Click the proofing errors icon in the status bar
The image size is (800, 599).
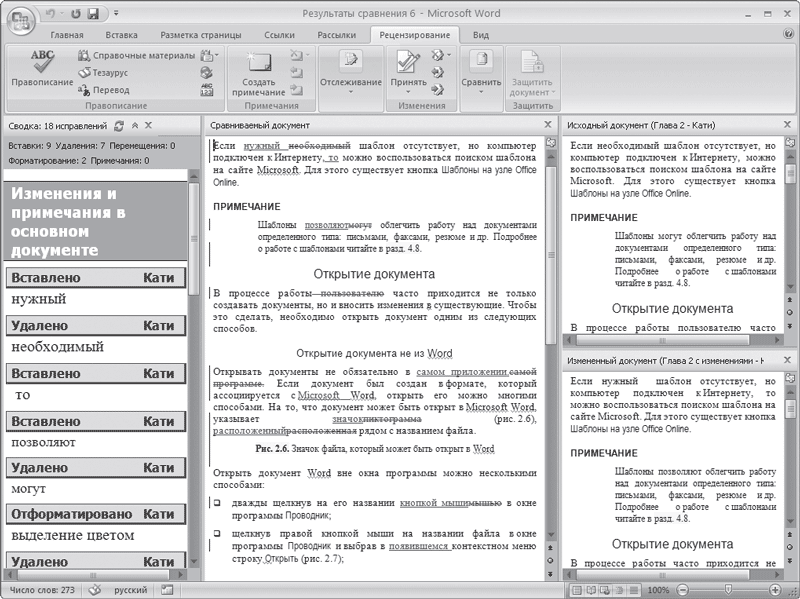coord(94,590)
